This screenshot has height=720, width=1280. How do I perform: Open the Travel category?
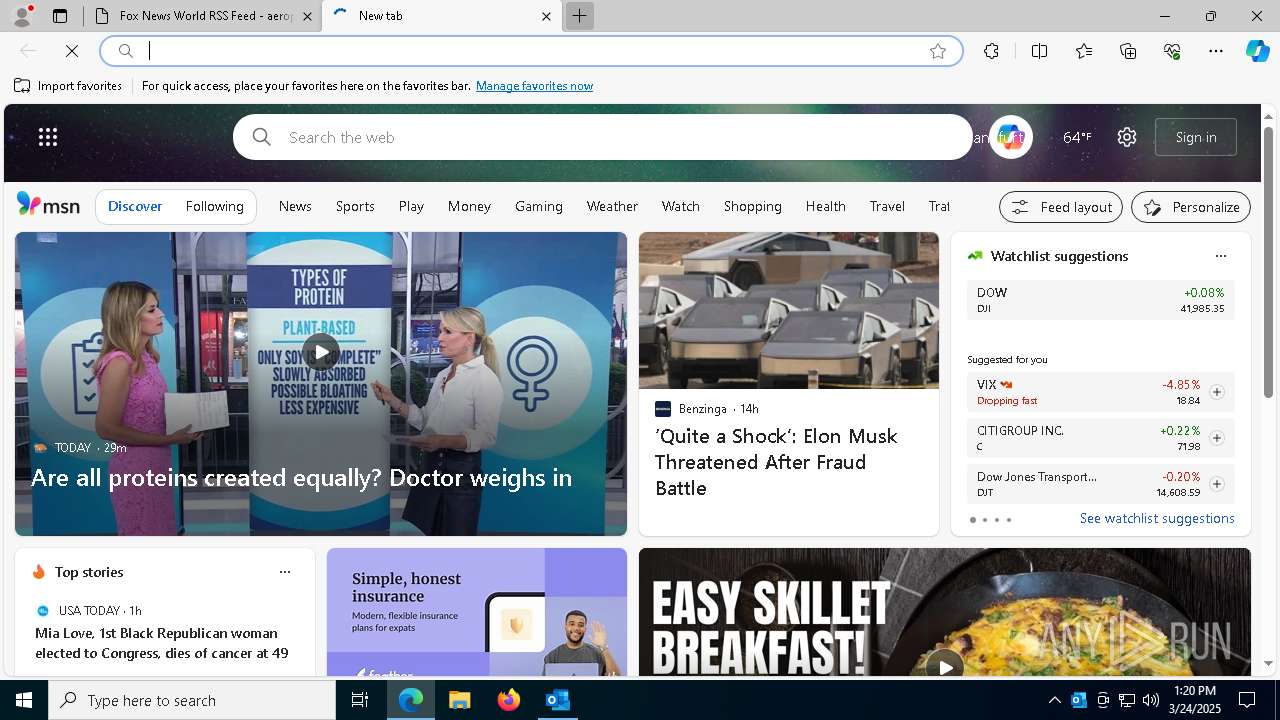887,206
